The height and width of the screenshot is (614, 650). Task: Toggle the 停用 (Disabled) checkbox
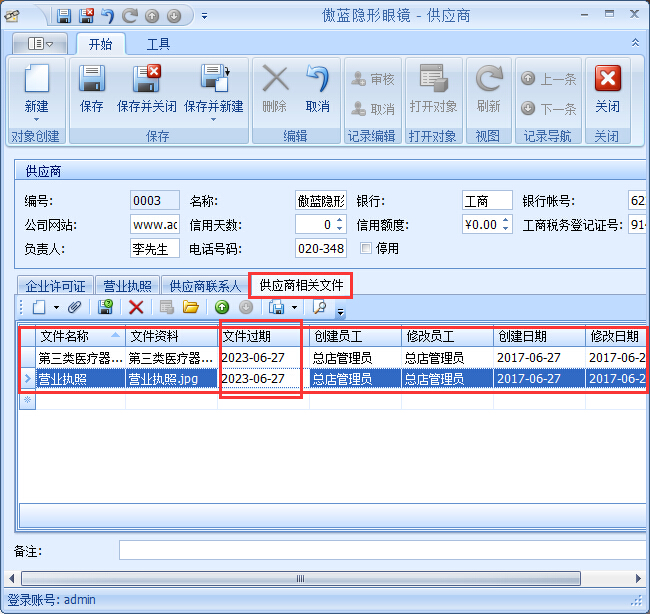click(x=366, y=248)
